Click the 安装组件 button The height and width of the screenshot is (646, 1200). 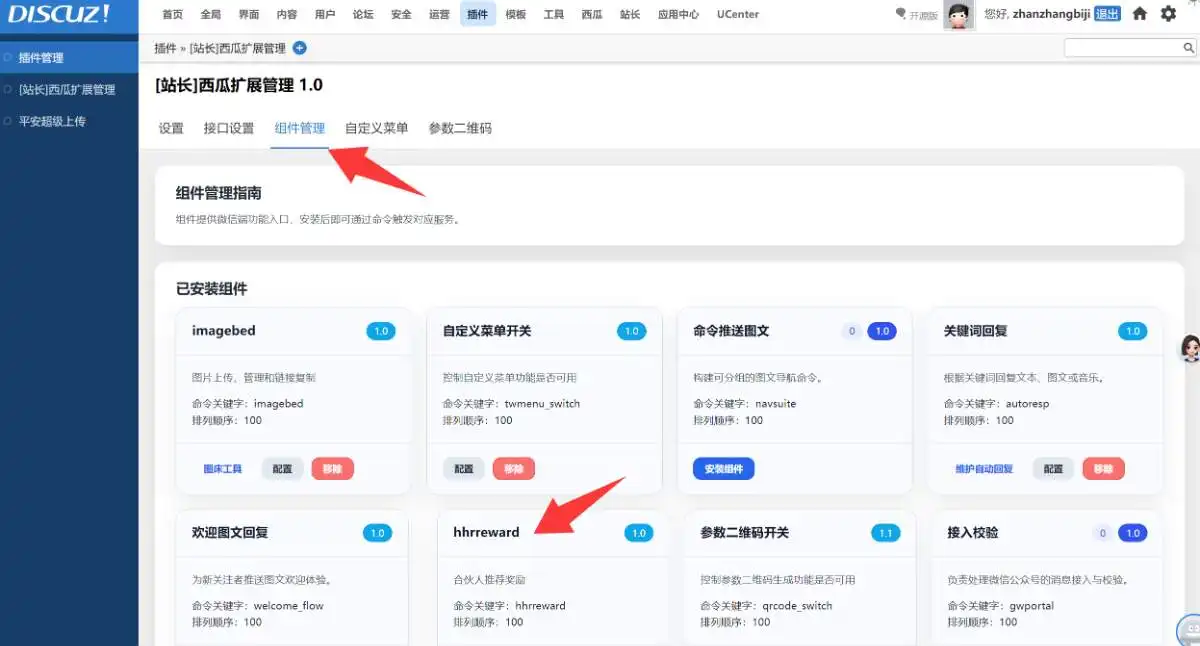click(x=723, y=468)
